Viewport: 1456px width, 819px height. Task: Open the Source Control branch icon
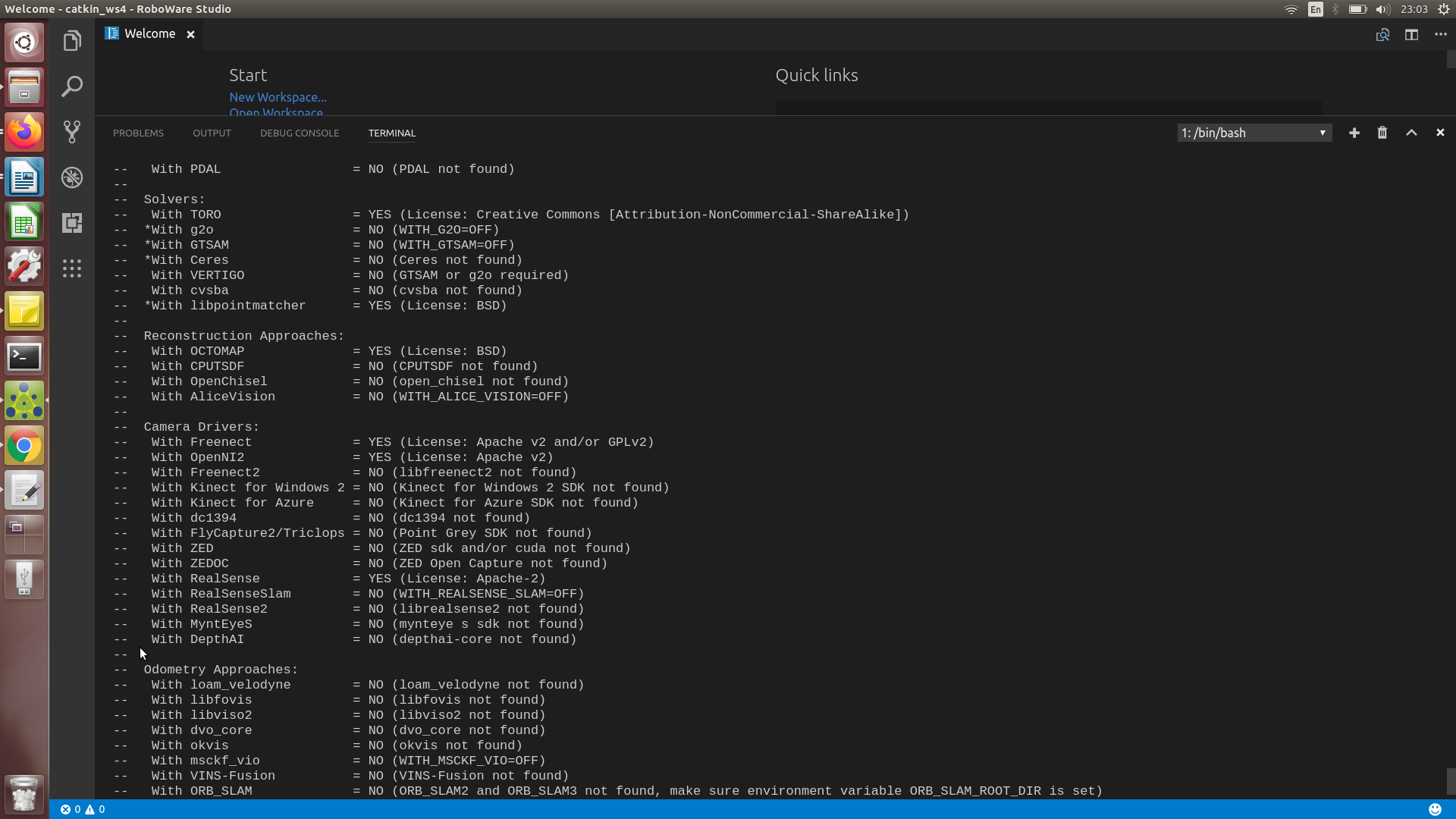72,132
